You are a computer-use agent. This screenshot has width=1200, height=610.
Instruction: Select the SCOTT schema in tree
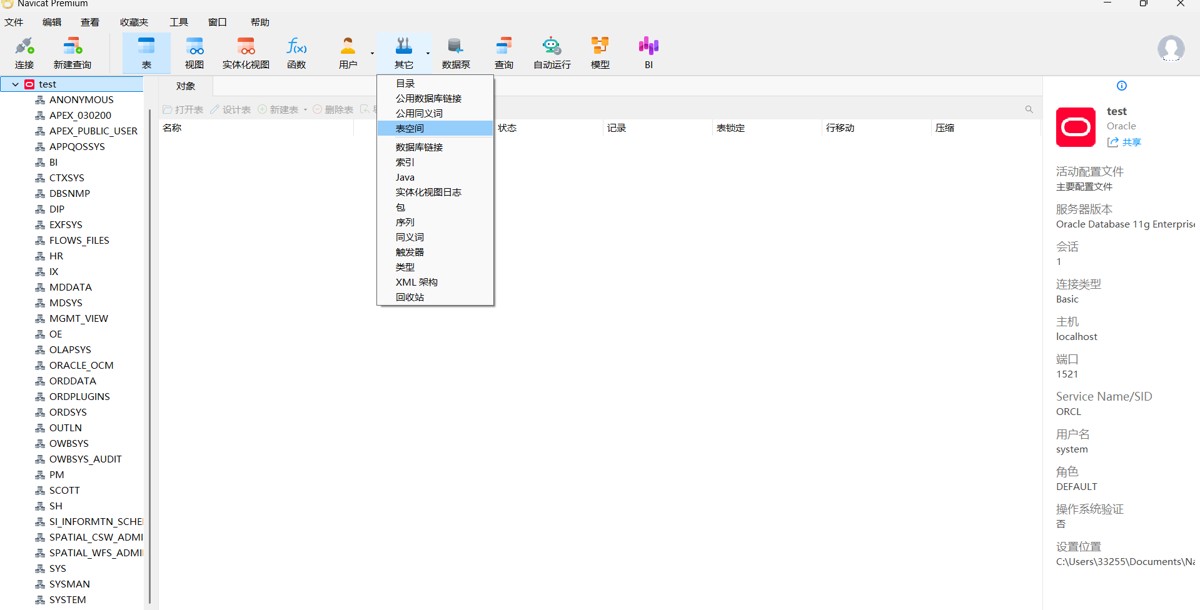[x=64, y=490]
